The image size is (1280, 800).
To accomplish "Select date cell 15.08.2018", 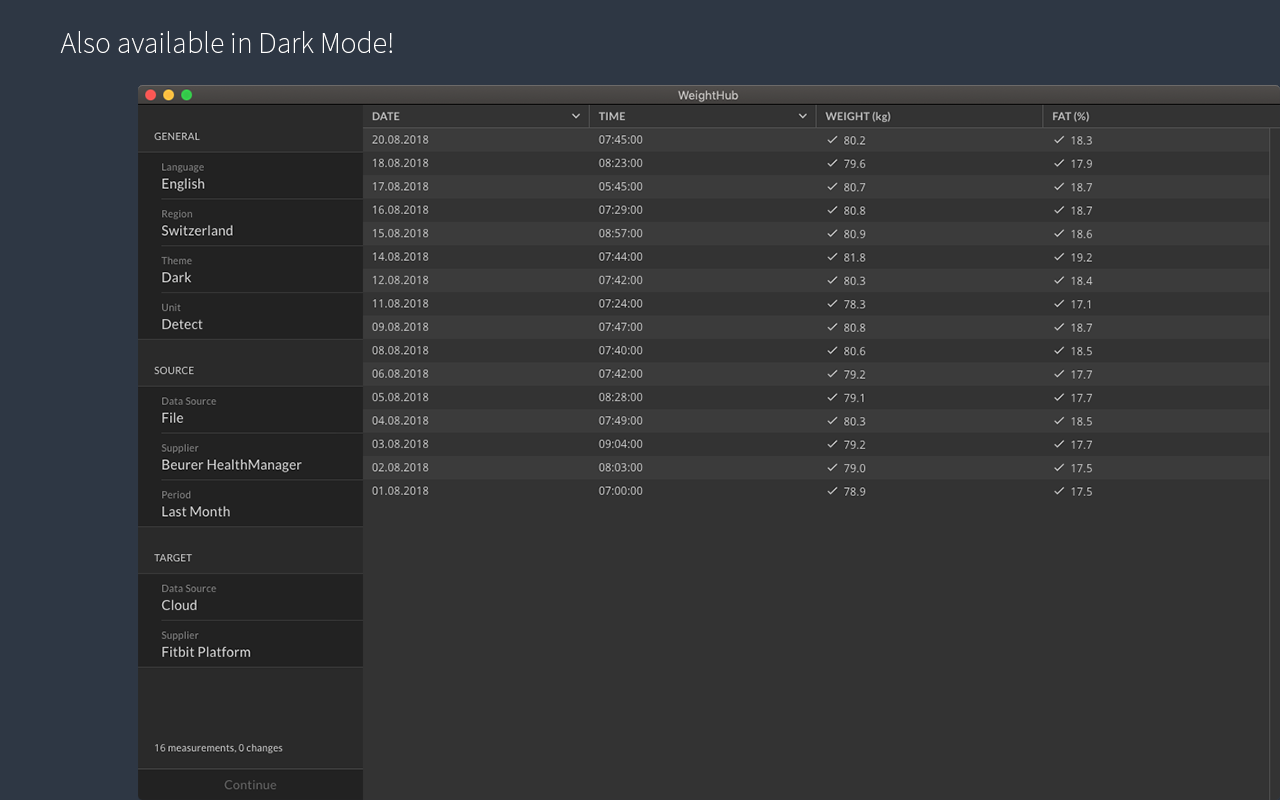I will pyautogui.click(x=400, y=233).
